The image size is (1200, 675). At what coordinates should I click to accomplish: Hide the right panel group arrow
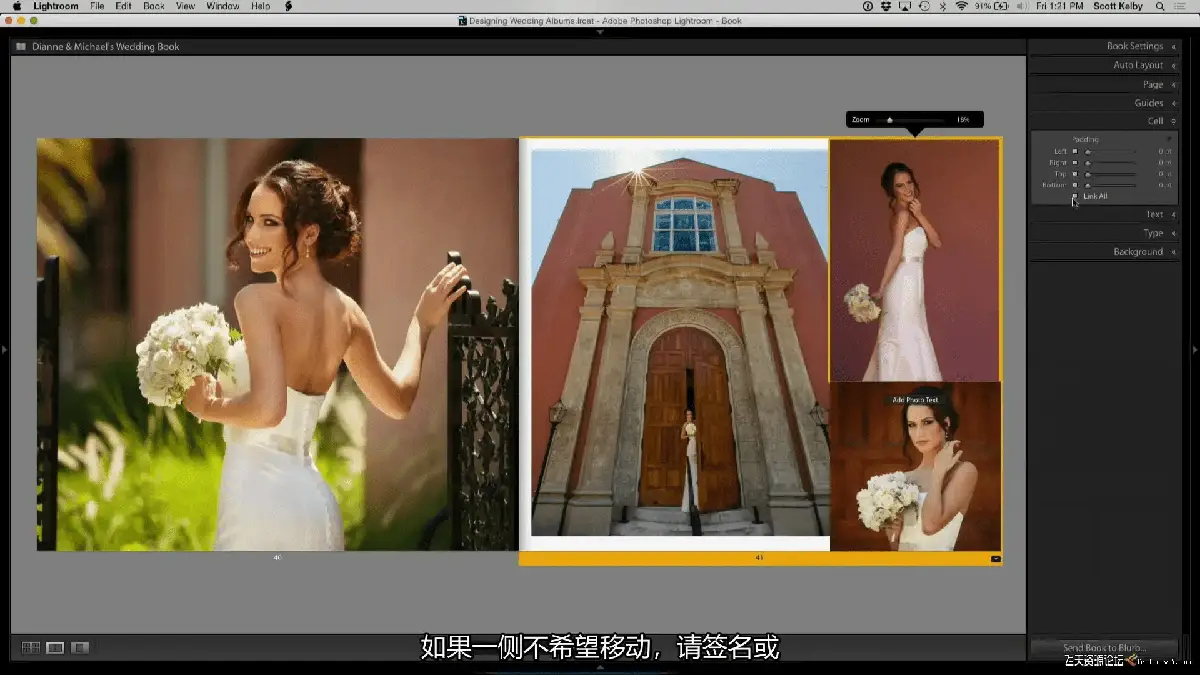pos(1195,349)
